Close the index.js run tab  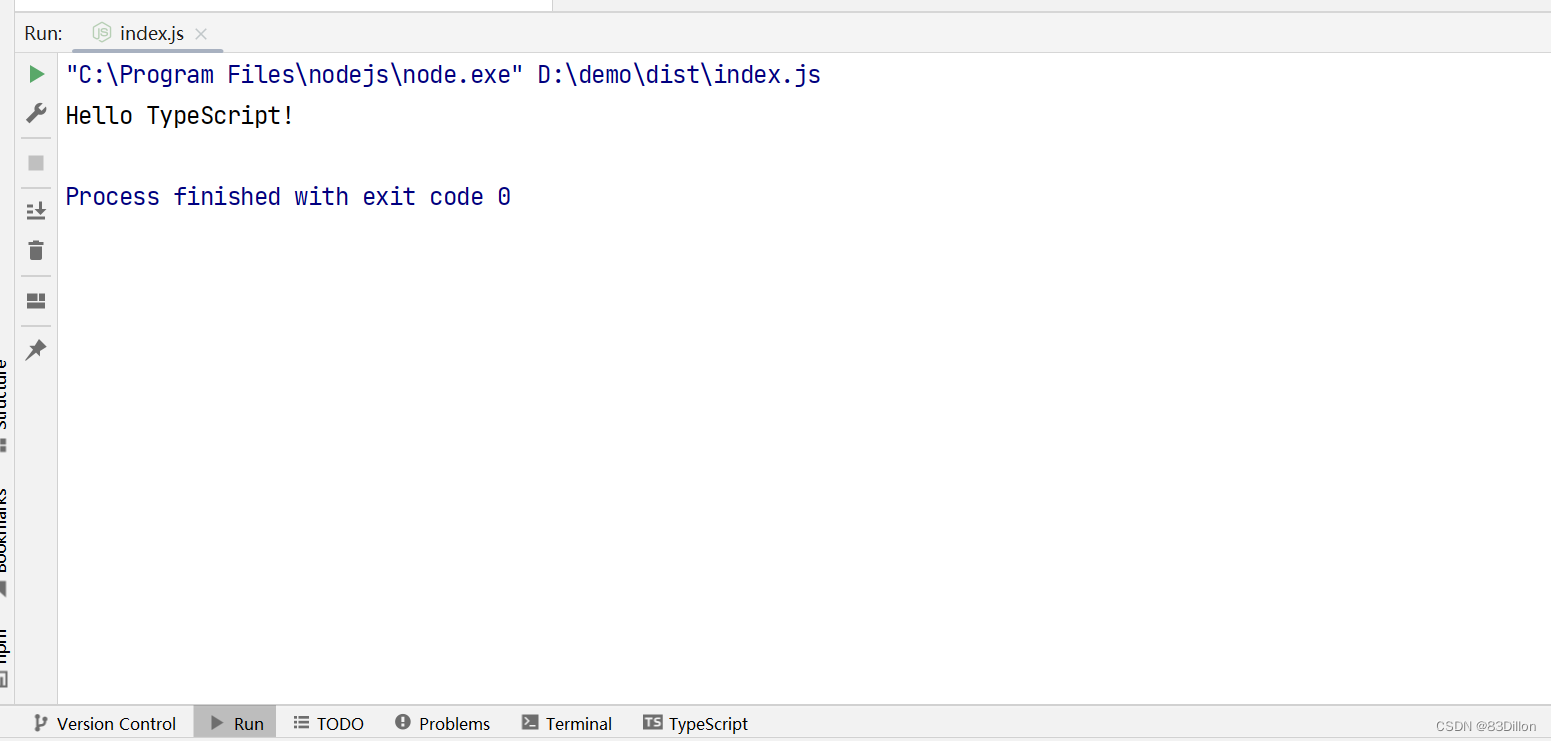(201, 34)
